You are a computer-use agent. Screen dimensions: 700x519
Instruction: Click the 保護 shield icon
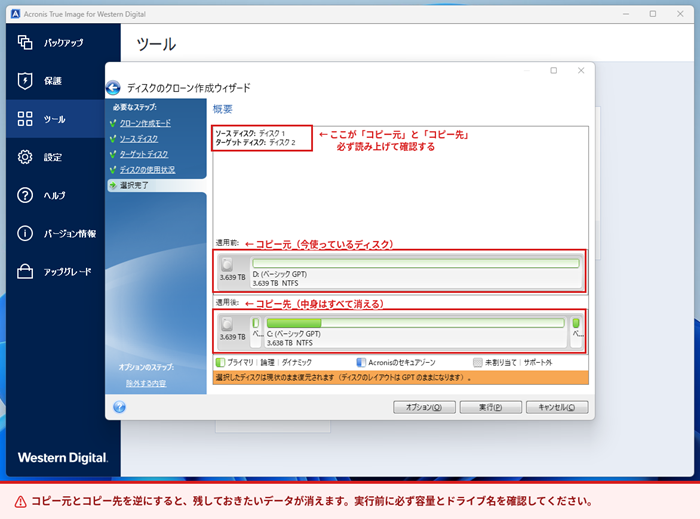(25, 81)
